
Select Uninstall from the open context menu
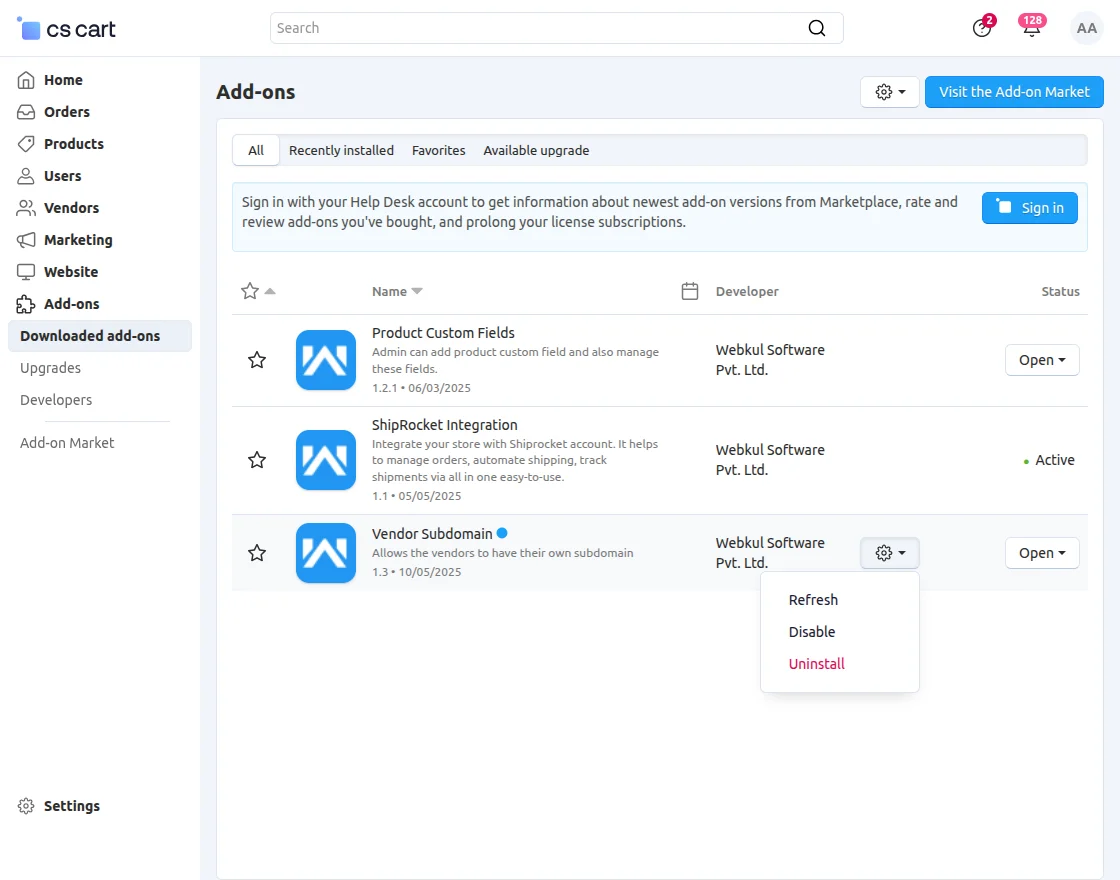(816, 663)
